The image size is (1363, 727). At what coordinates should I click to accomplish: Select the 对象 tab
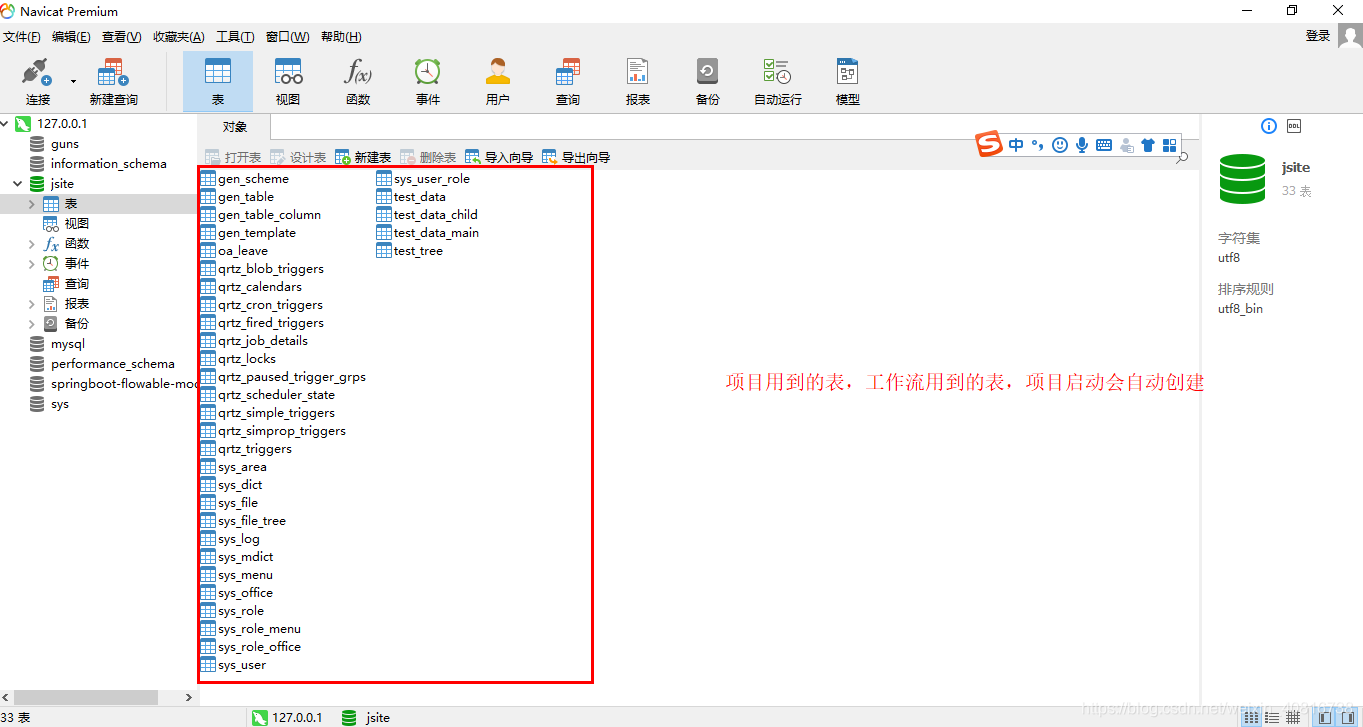pyautogui.click(x=235, y=127)
